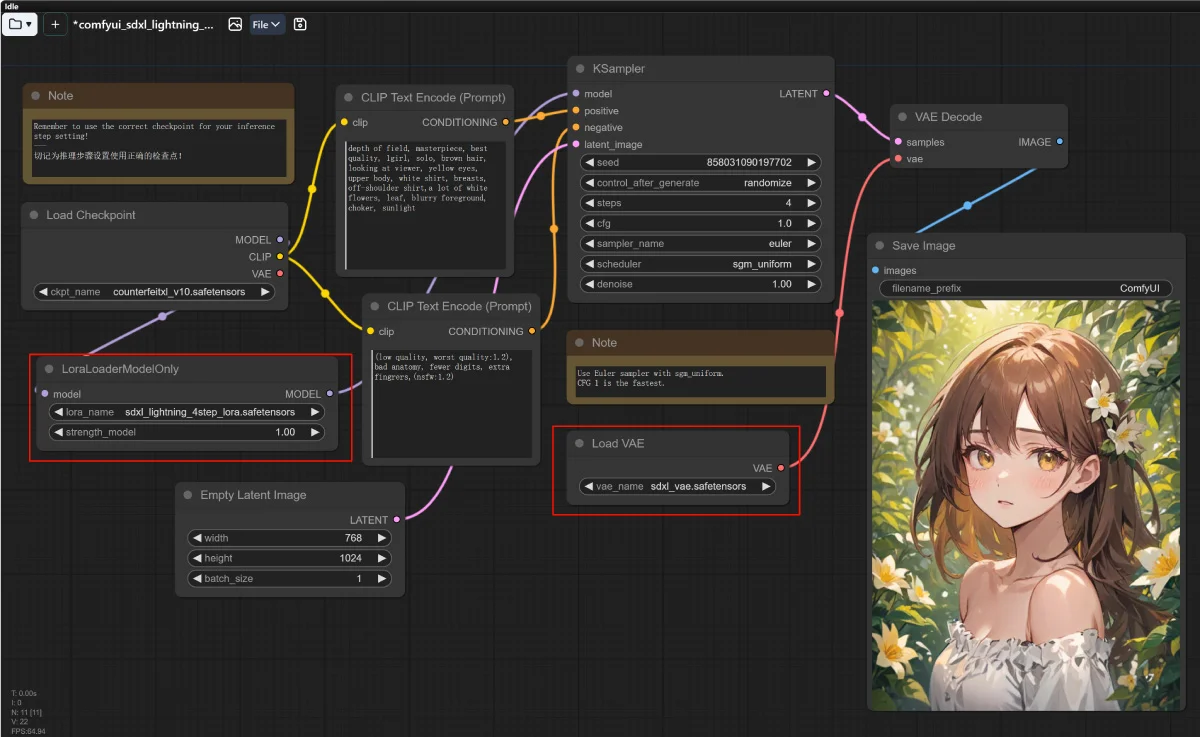Collapse the Empty Latent Image node title dot
Screen dimensions: 1200x737
tap(188, 495)
